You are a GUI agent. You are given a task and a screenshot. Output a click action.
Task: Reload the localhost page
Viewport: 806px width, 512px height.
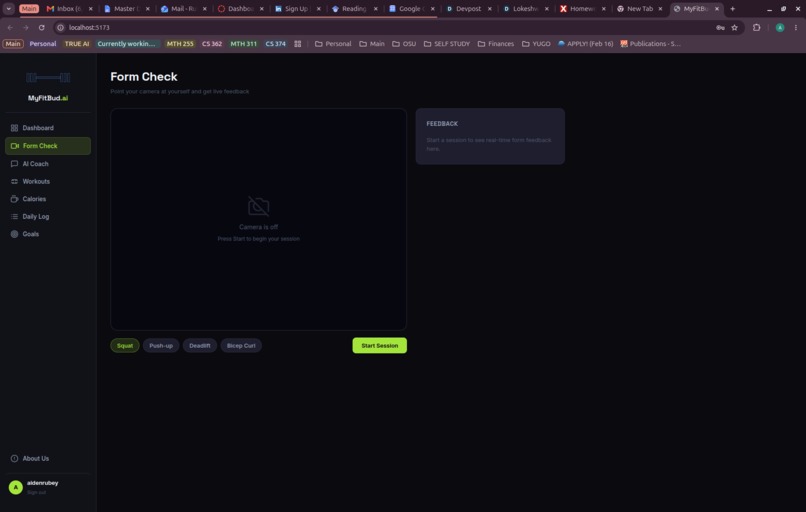(x=42, y=28)
